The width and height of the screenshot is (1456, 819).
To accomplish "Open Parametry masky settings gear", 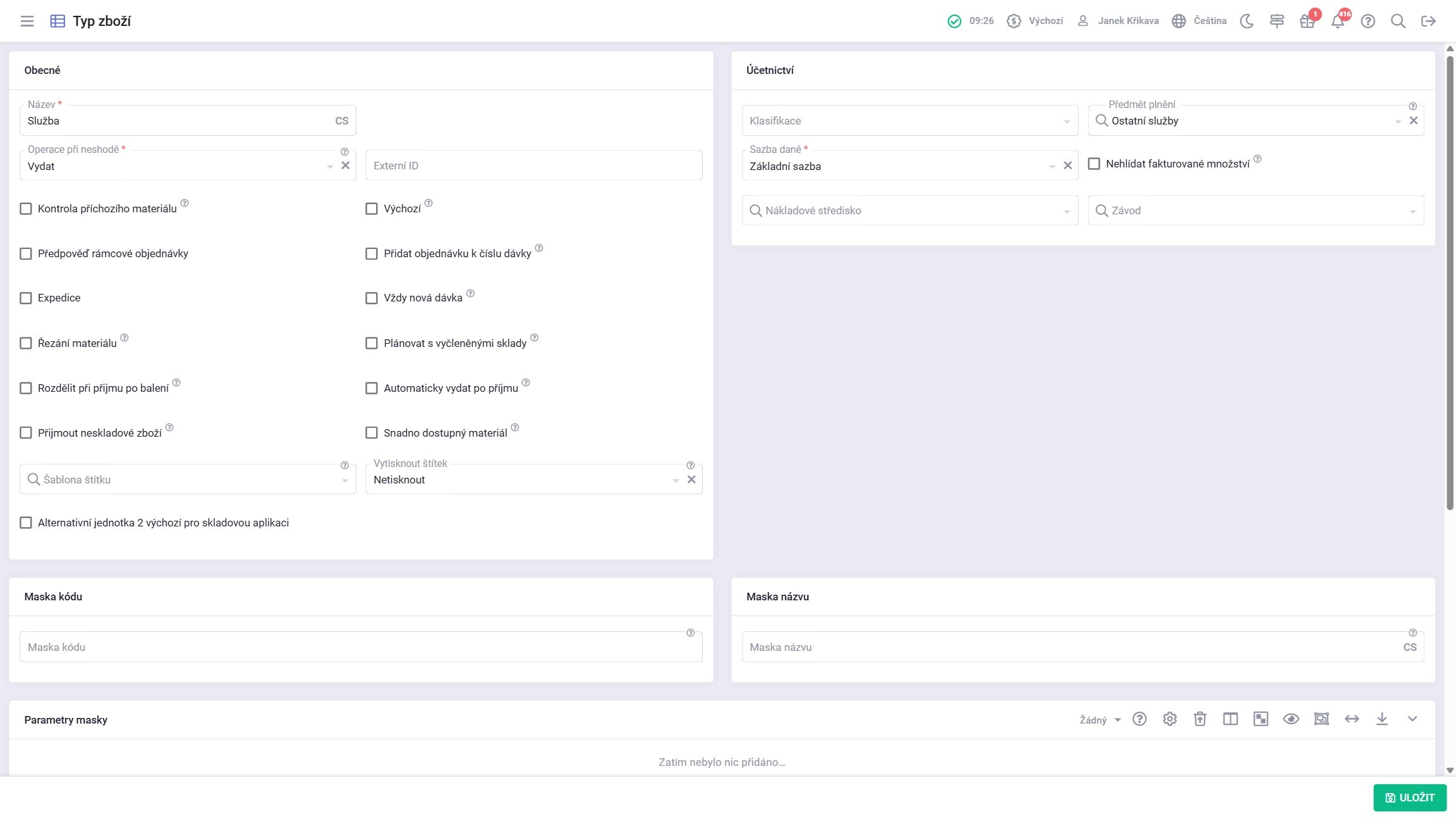I will point(1170,719).
